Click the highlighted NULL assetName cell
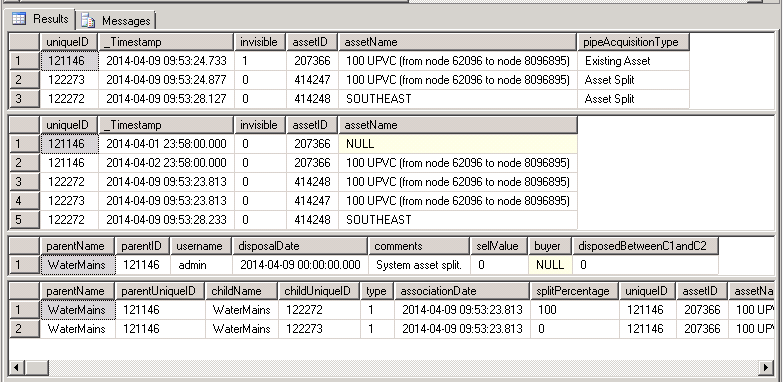Image resolution: width=783 pixels, height=382 pixels. [x=458, y=144]
